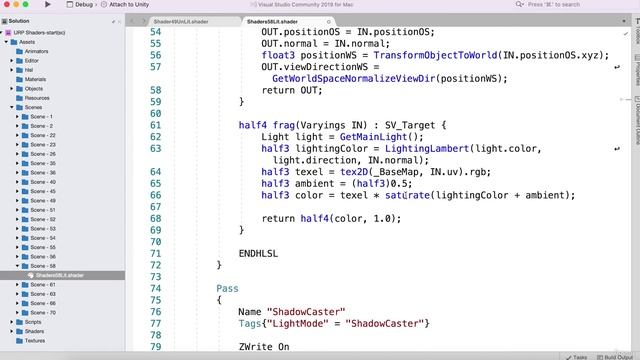
Task: Click the Scene - 49 folder icon
Action: (x=25, y=201)
